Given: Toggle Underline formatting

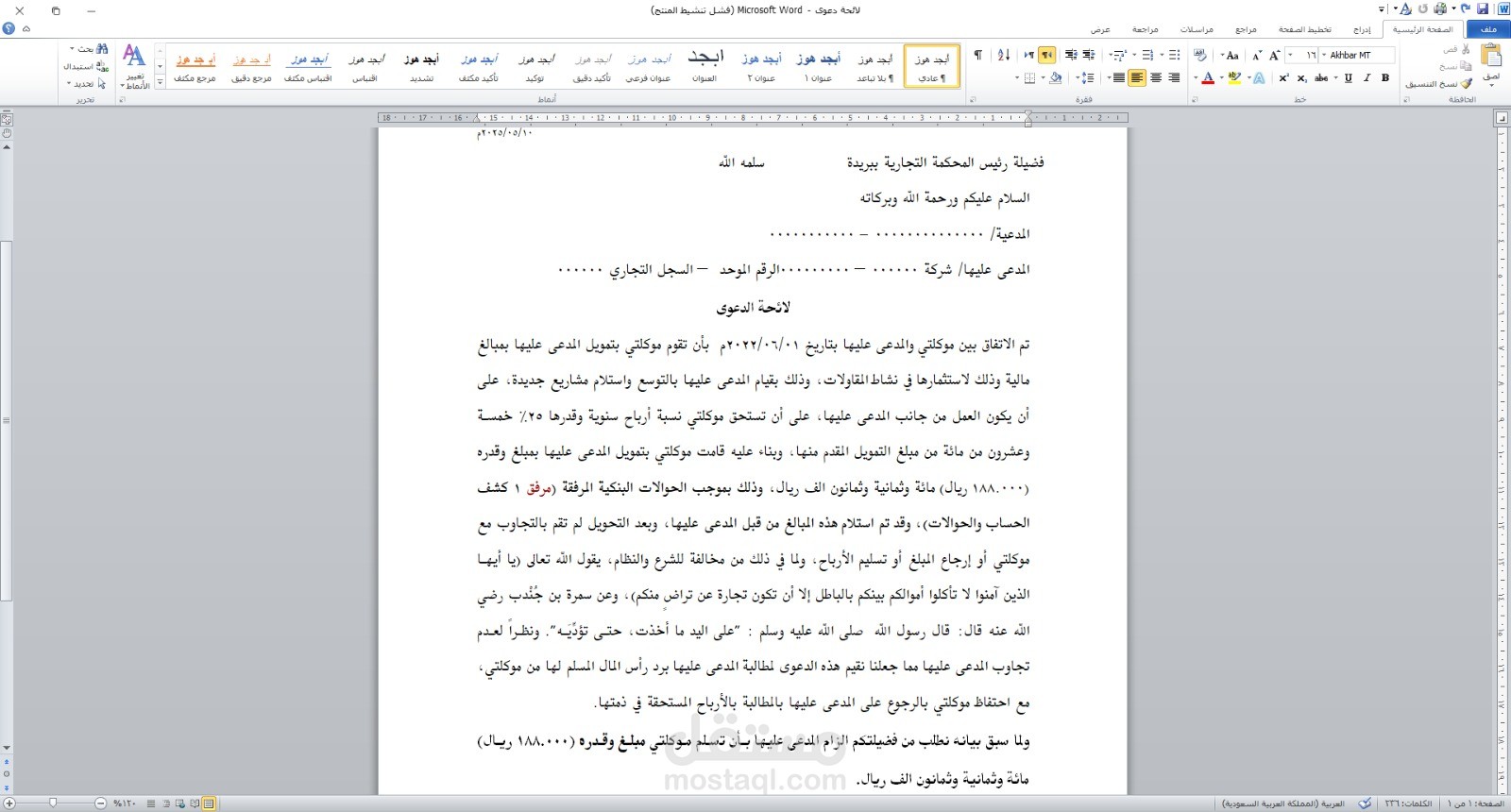Looking at the screenshot, I should coord(1349,77).
